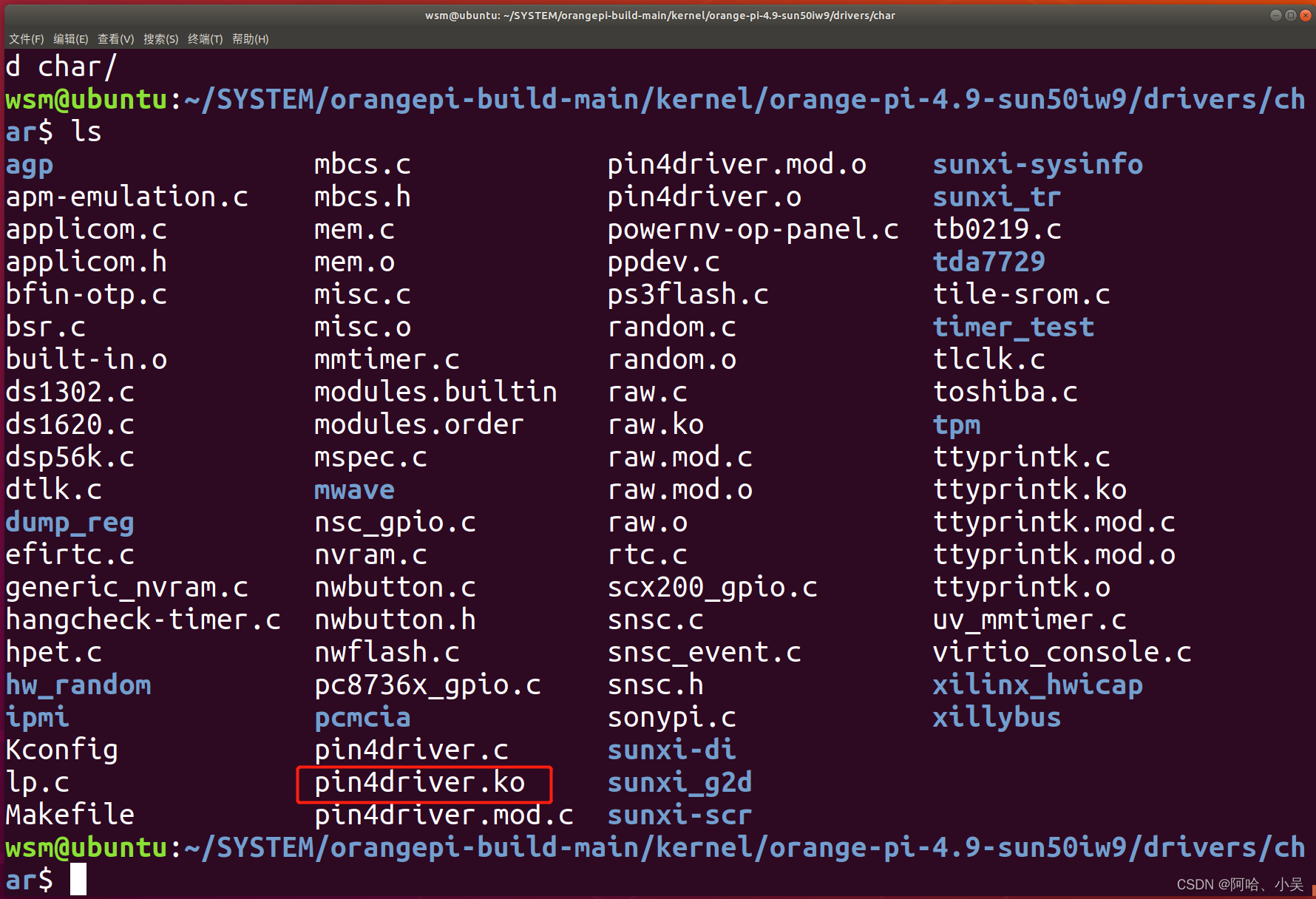Click the Makefile entry in listing
This screenshot has height=899, width=1316.
pos(70,815)
